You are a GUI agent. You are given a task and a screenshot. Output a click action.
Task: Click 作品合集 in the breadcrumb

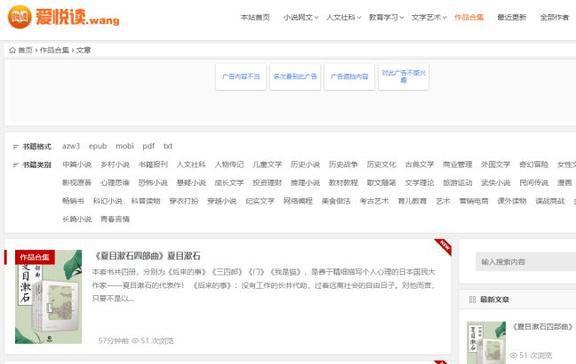[x=54, y=50]
